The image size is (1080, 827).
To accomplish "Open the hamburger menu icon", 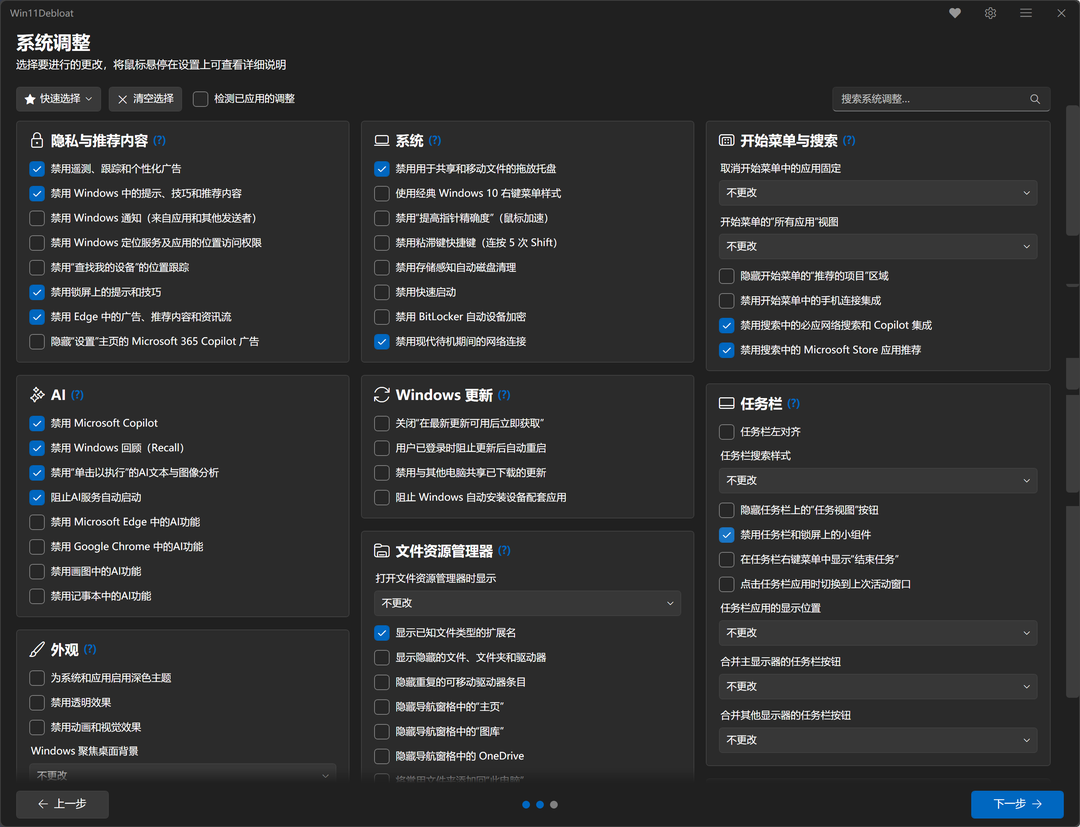I will tap(1026, 13).
